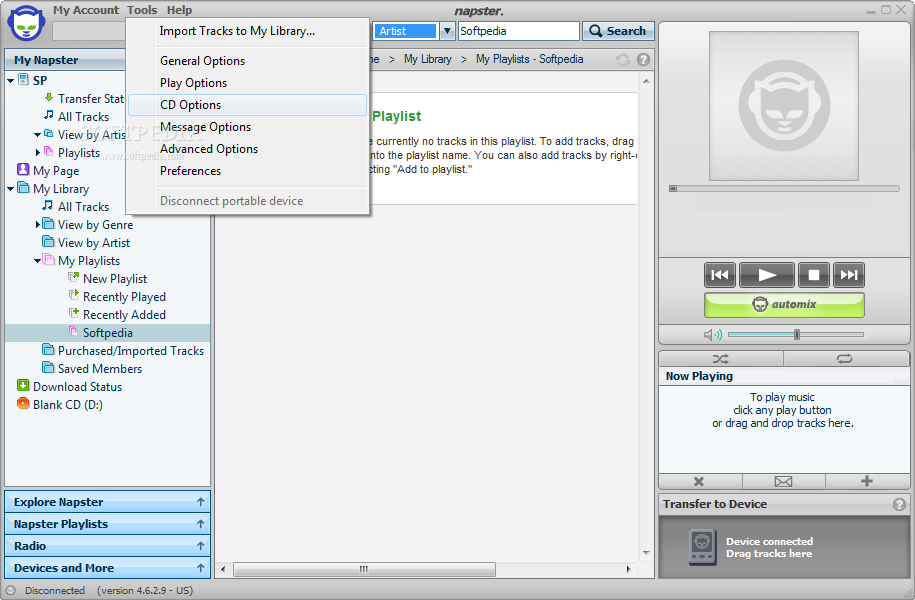Screen dimensions: 915x600
Task: Click the scroll down arrow of content pane
Action: click(646, 553)
